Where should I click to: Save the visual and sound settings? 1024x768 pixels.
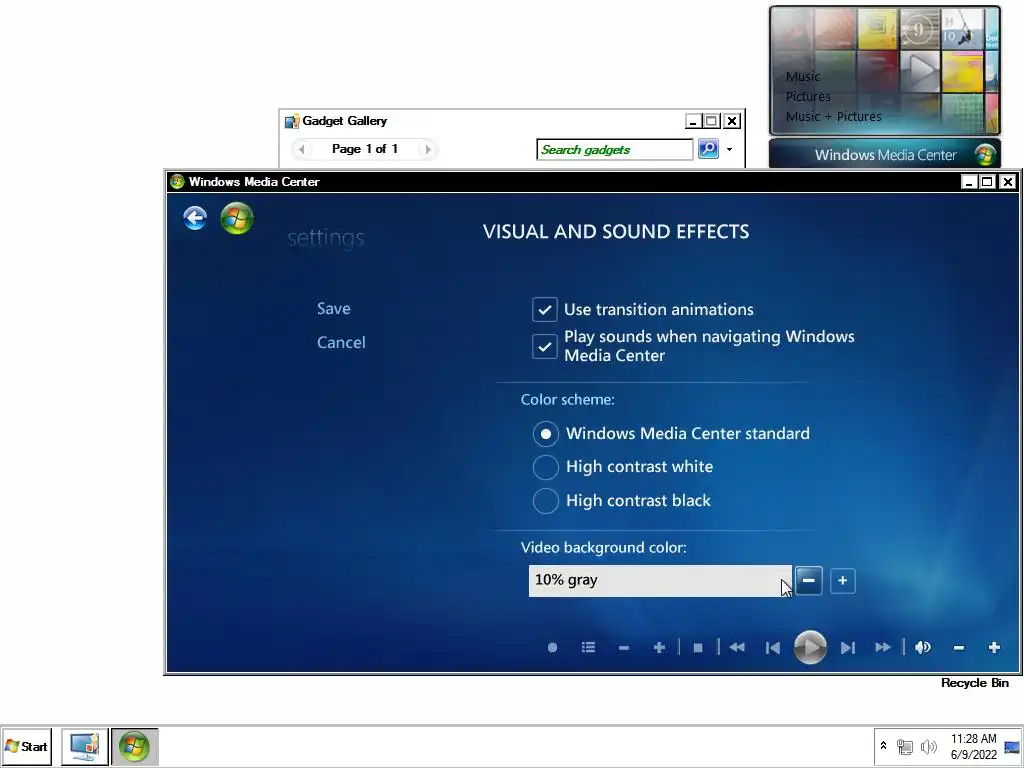click(334, 308)
